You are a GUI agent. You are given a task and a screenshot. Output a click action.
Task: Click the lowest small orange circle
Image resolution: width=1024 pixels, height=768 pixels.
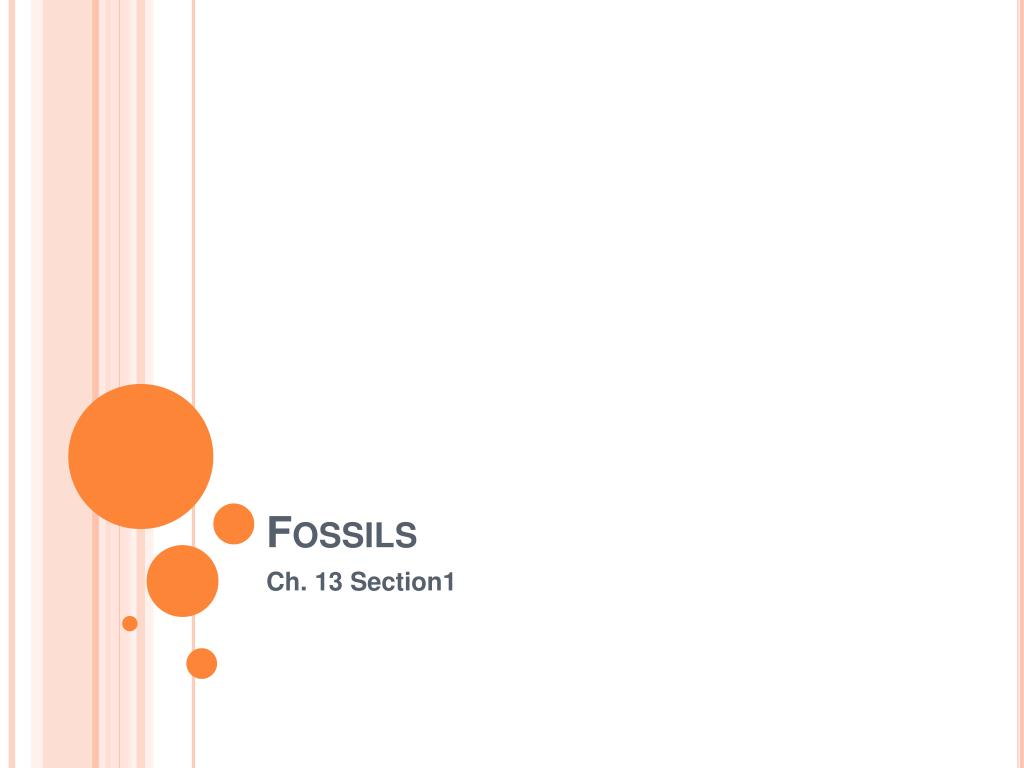click(x=201, y=663)
